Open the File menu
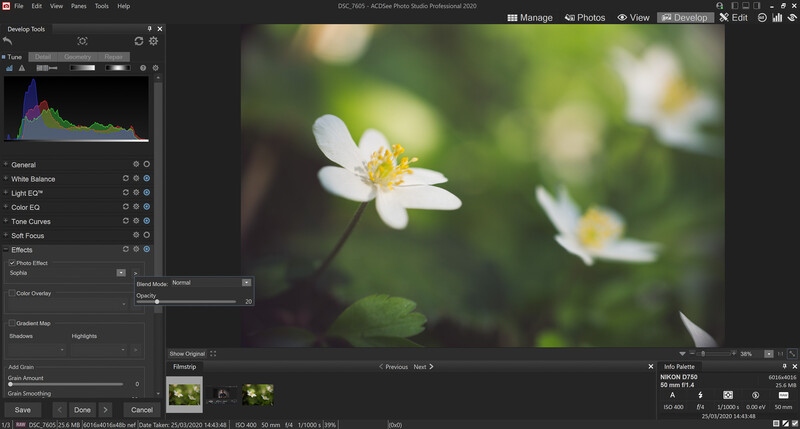The width and height of the screenshot is (800, 429). point(19,6)
